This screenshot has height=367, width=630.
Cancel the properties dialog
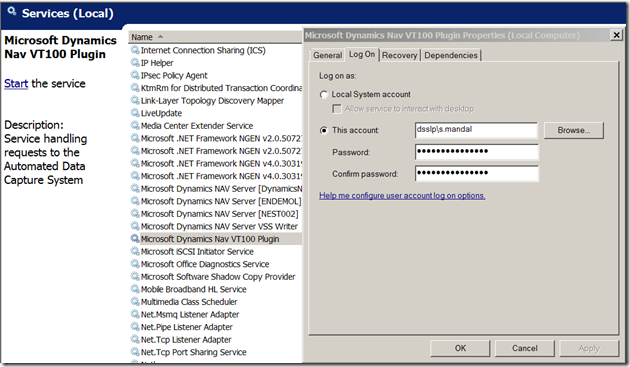click(525, 348)
